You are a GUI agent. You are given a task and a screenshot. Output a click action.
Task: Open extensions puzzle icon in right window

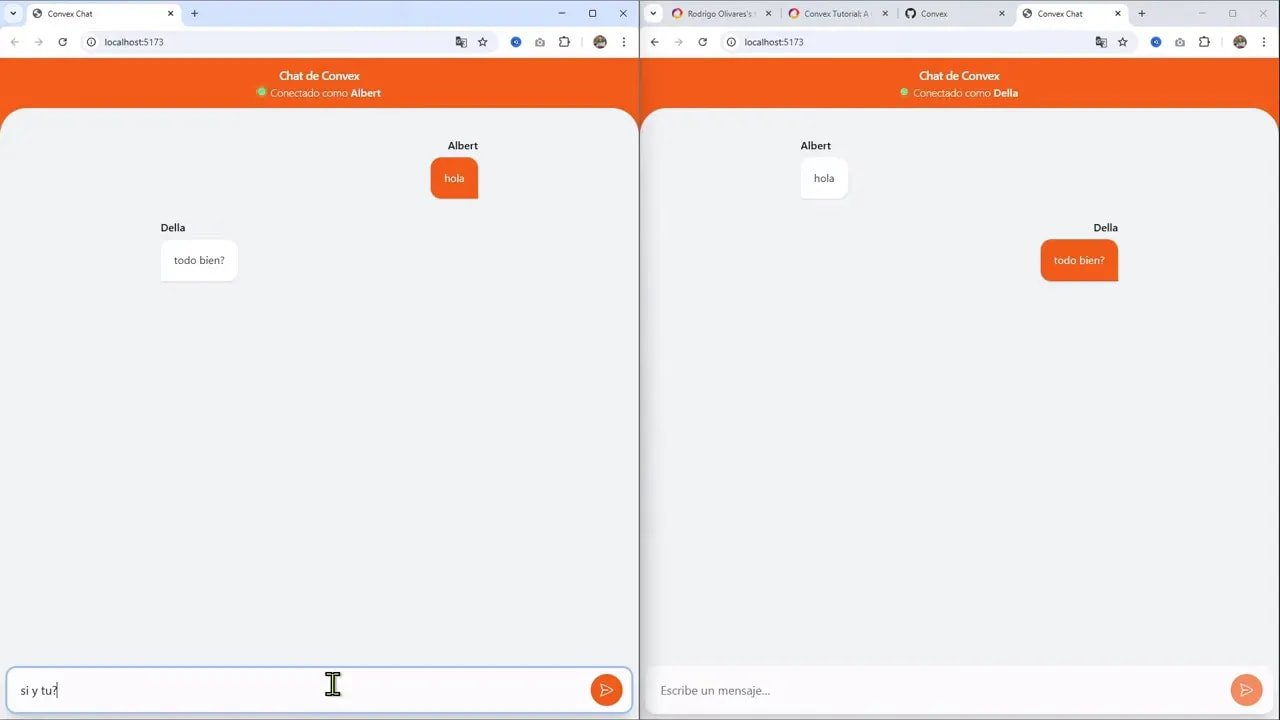tap(1204, 42)
